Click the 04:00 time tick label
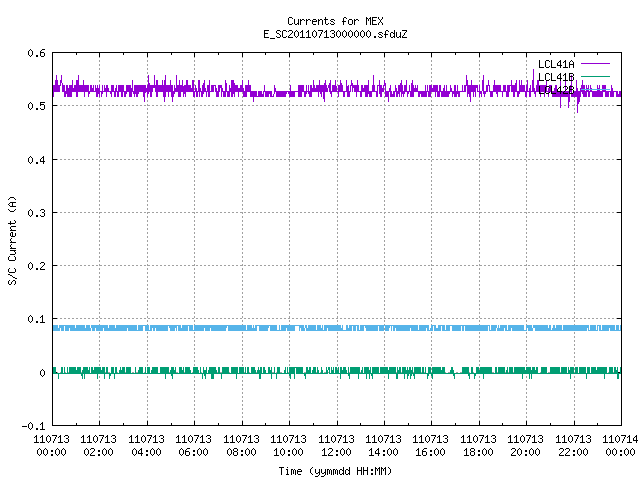Viewport: 640px width, 480px height. [146, 452]
